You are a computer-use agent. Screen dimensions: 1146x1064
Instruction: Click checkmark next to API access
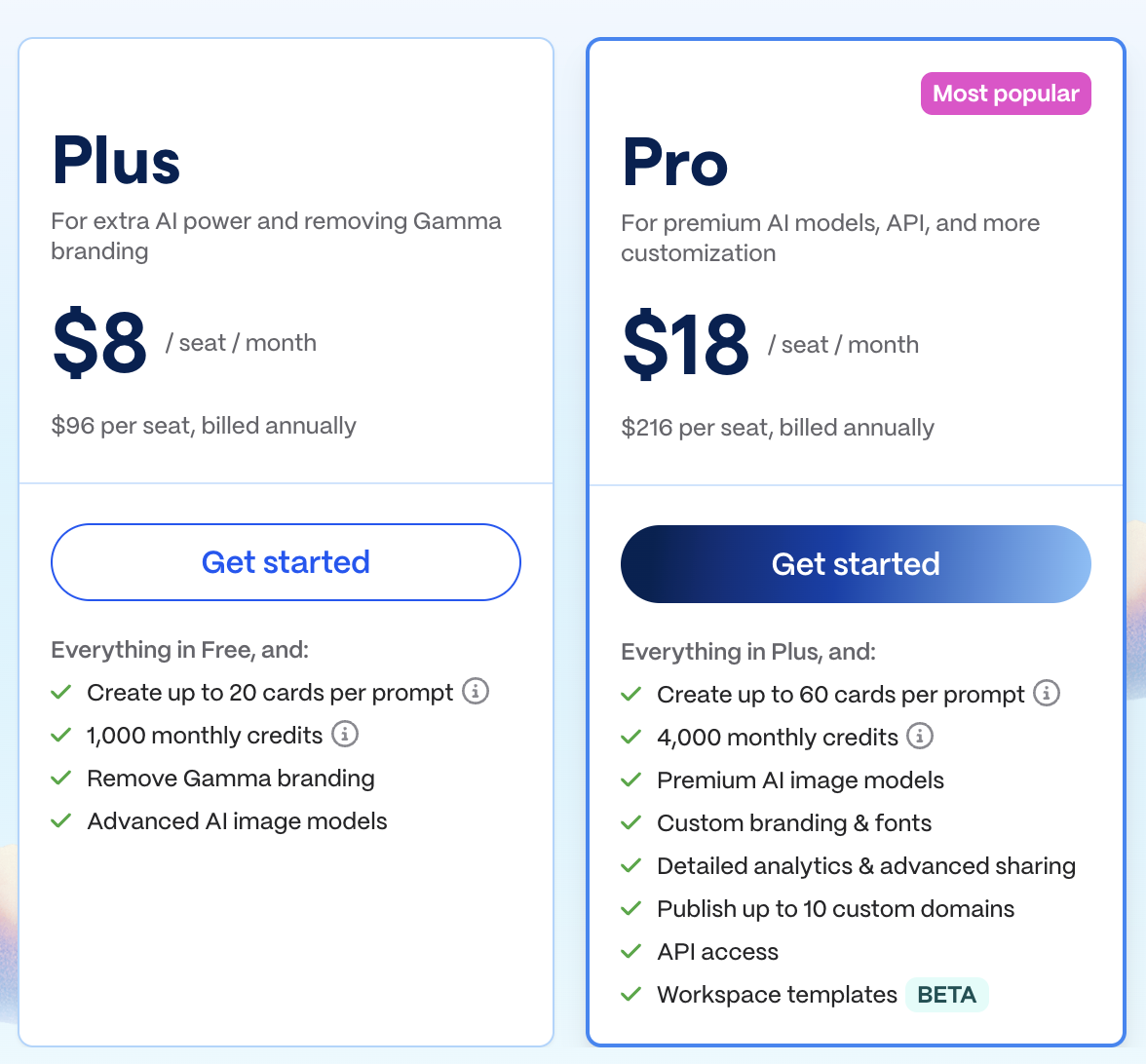pos(631,952)
